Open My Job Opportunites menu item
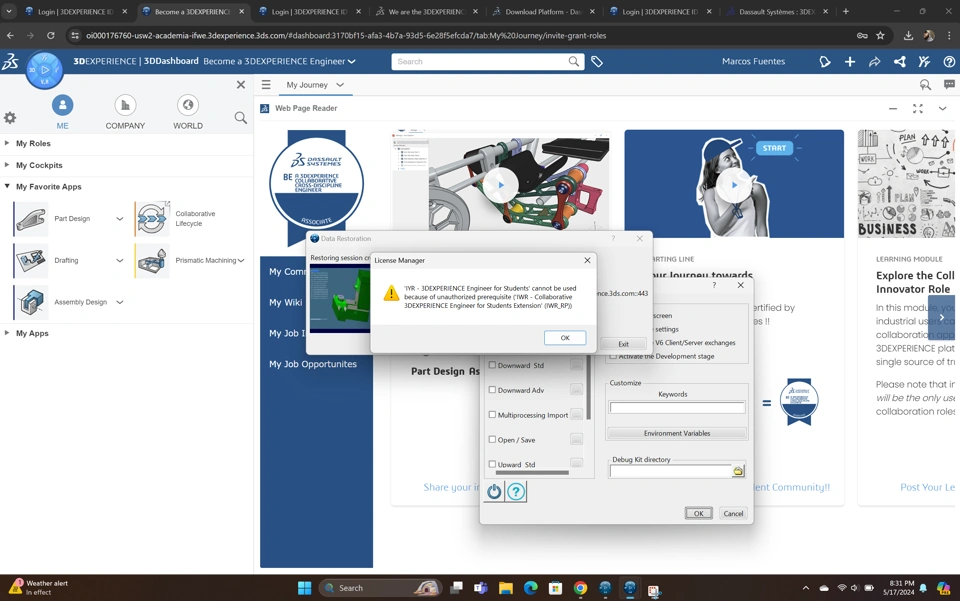This screenshot has height=601, width=960. 313,364
